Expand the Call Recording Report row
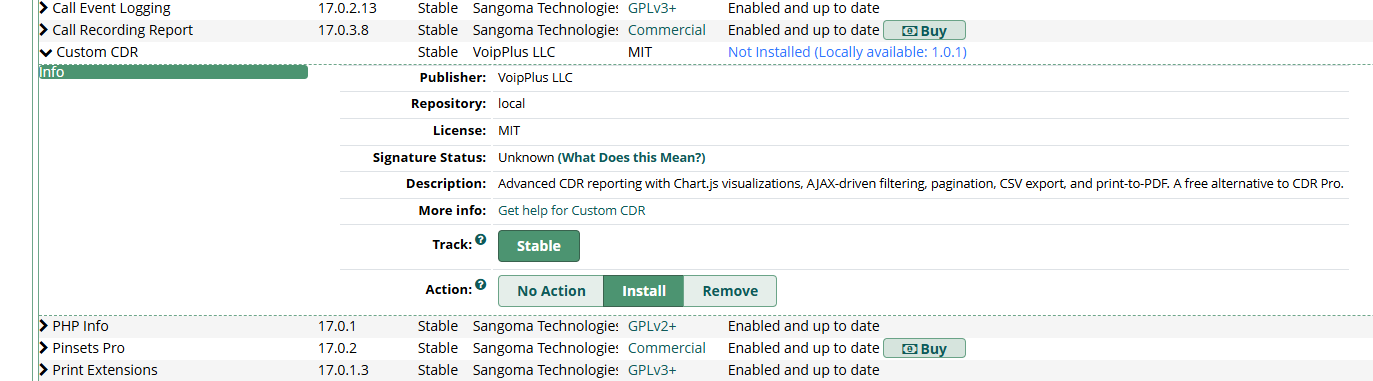Screen dimensions: 1373x381 (x=44, y=30)
